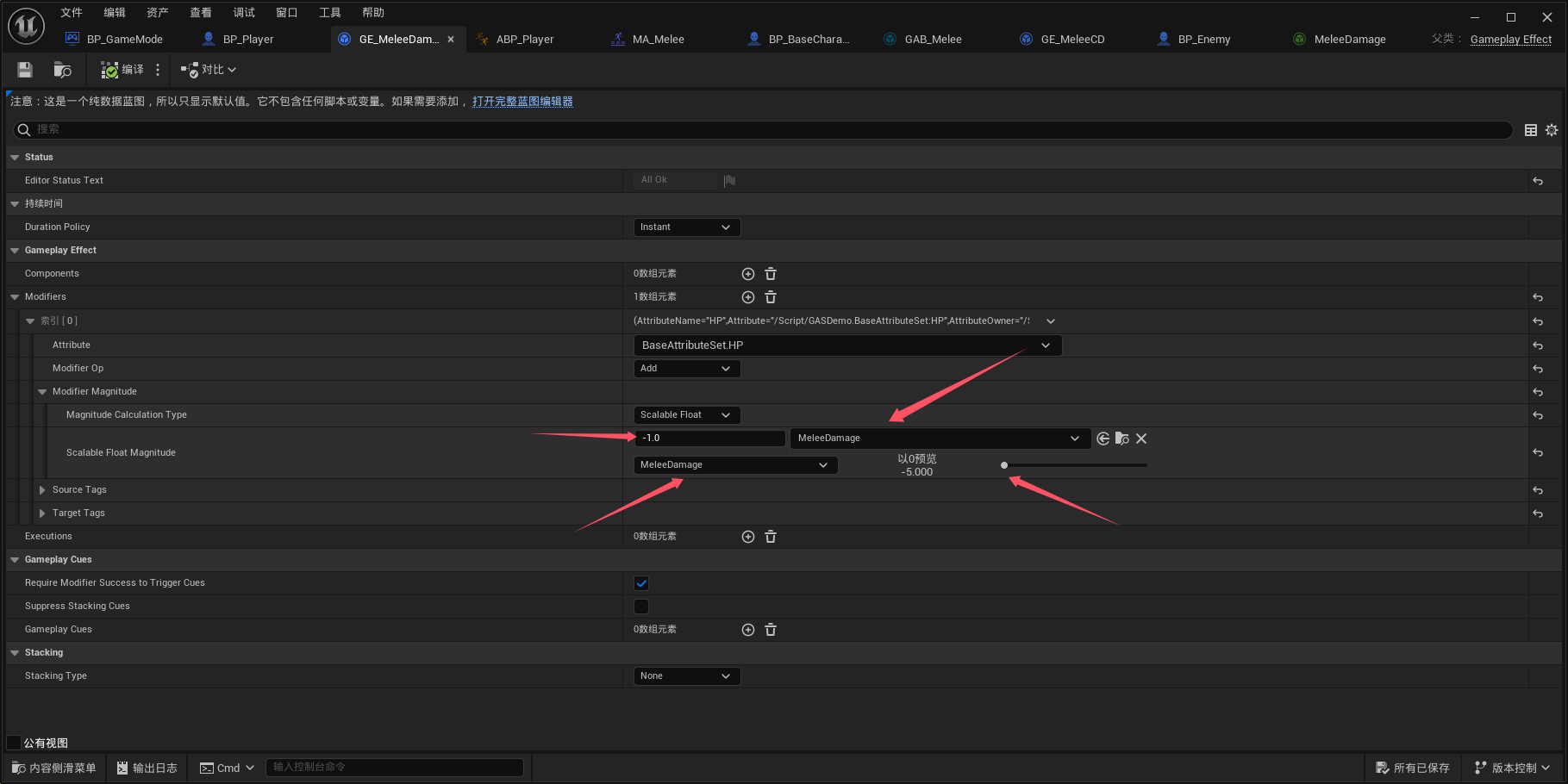Open parent class Gameplay Effect link

click(x=1511, y=40)
